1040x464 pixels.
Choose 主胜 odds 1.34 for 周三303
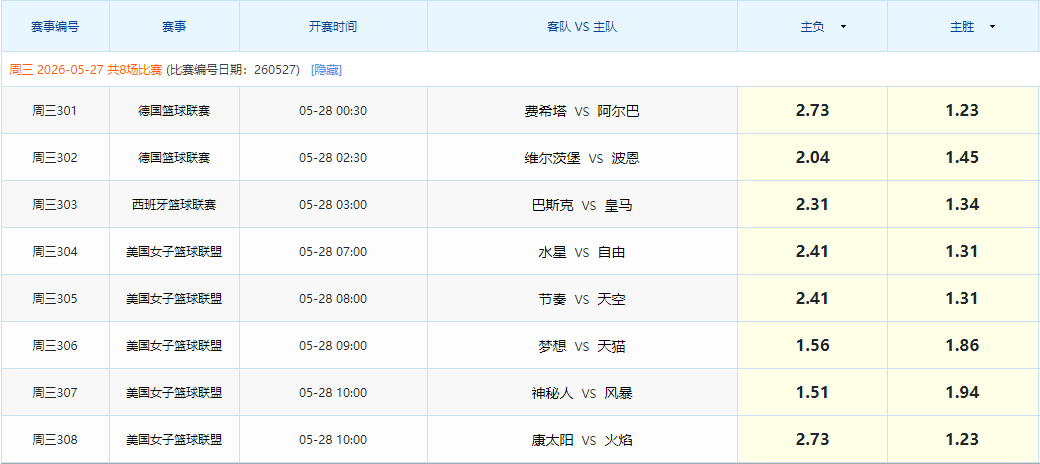pyautogui.click(x=963, y=205)
